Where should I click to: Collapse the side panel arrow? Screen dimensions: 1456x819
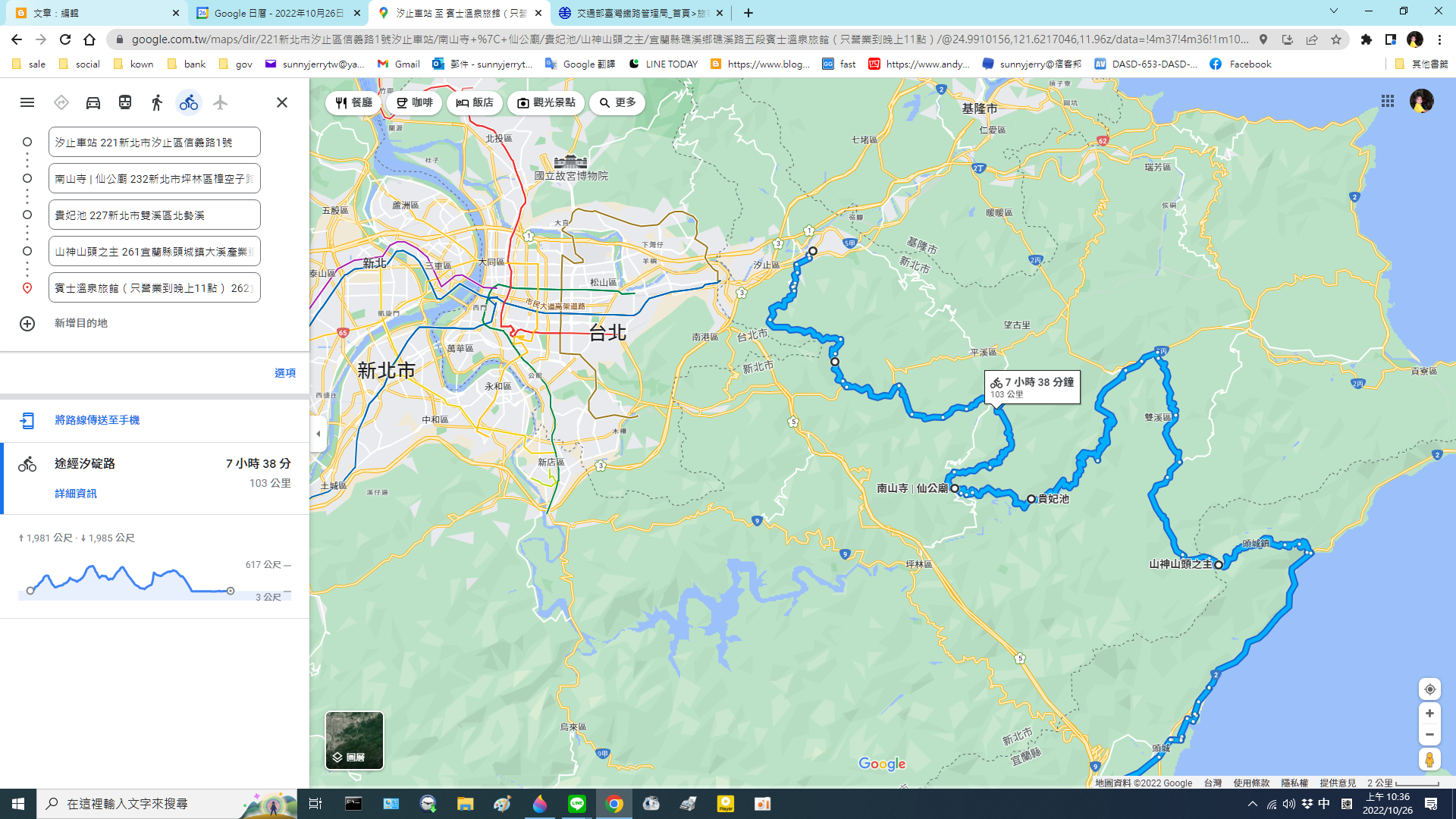coord(318,434)
